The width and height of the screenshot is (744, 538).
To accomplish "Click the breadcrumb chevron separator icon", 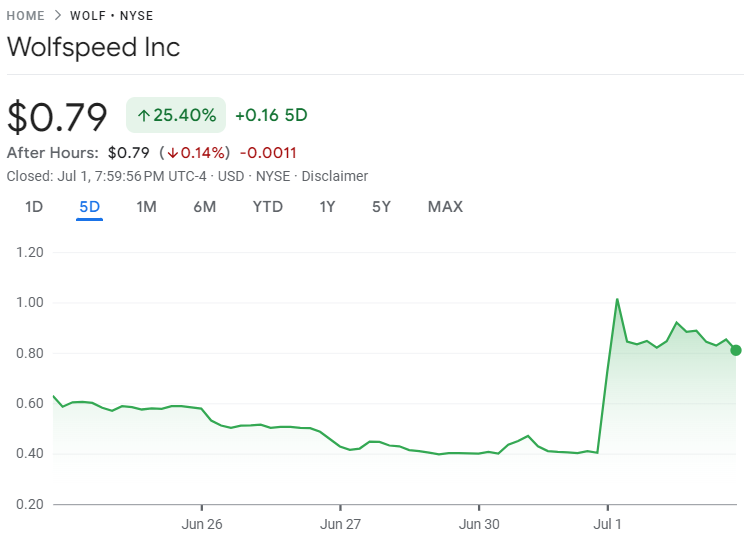I will tap(57, 15).
